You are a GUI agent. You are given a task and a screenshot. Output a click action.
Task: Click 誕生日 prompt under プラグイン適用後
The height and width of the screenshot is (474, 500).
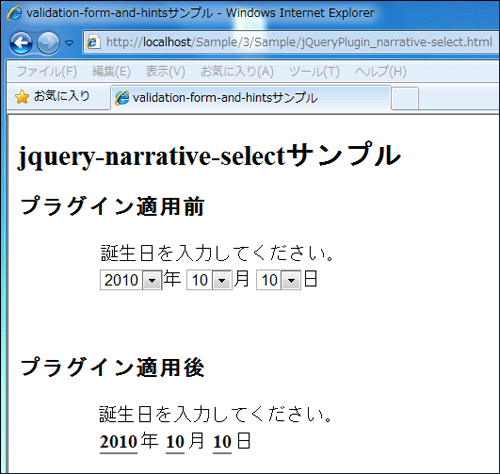216,414
